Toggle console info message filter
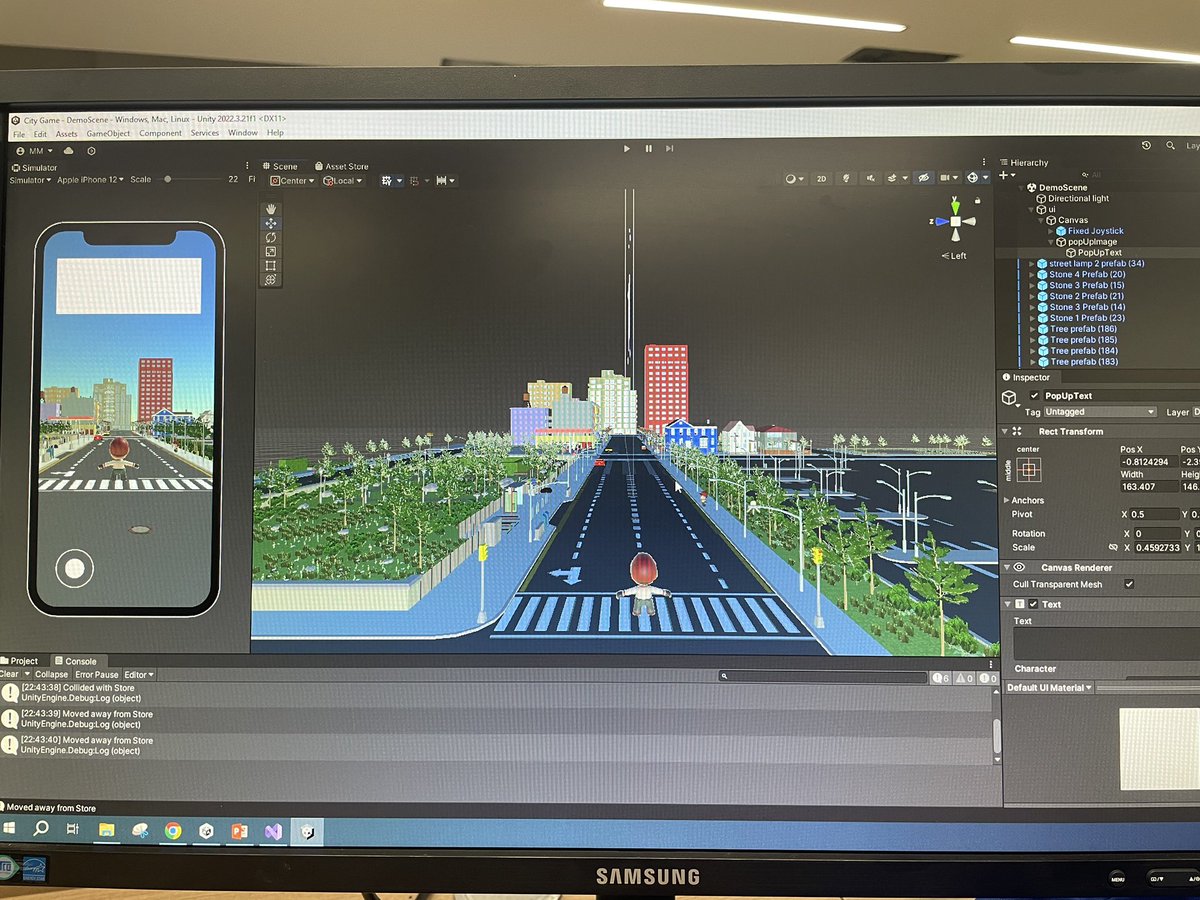The width and height of the screenshot is (1200, 900). point(941,678)
